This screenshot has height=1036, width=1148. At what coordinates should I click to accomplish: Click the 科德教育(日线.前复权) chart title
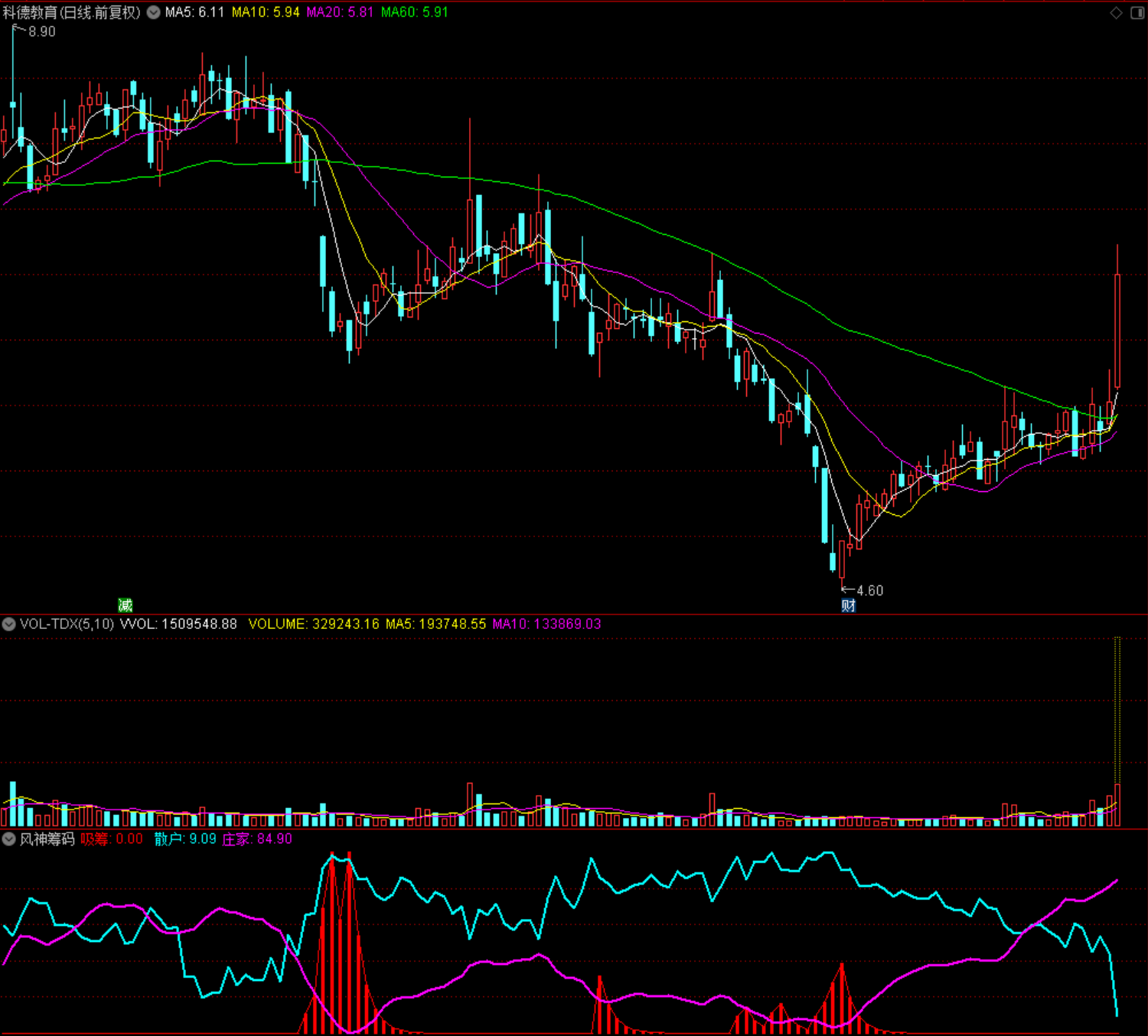tap(73, 12)
